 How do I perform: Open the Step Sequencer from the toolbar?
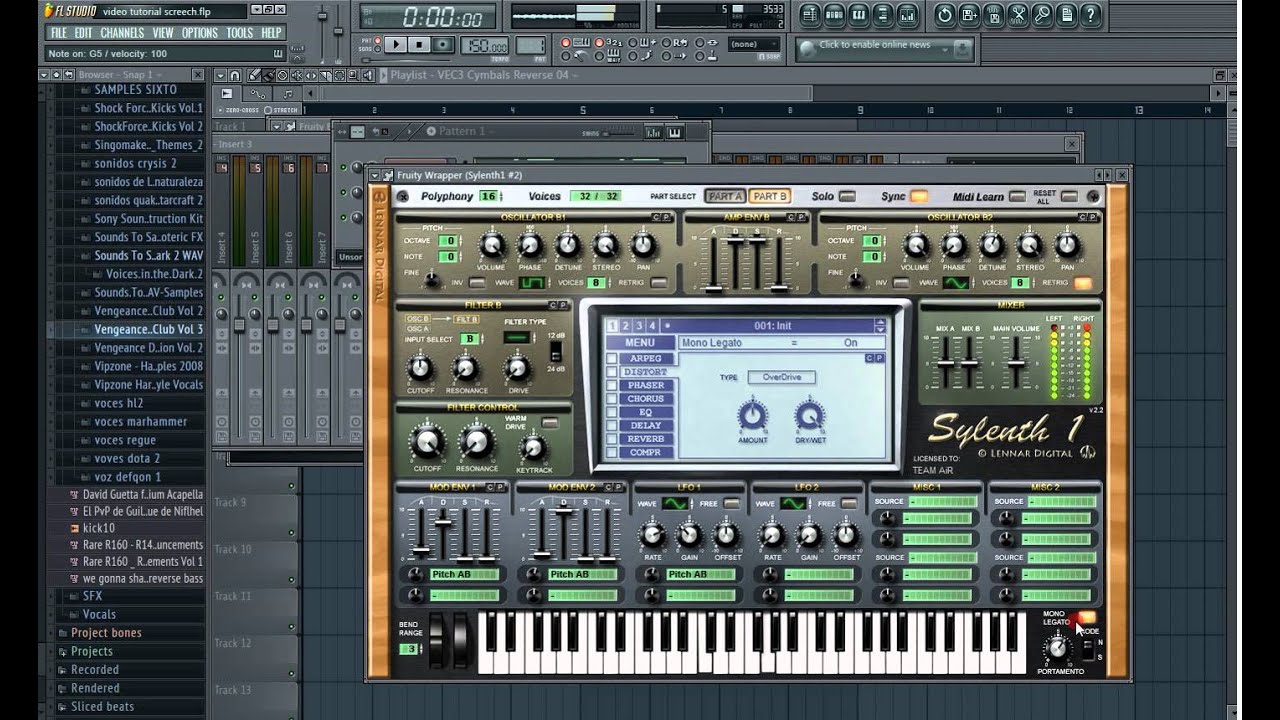(x=834, y=15)
